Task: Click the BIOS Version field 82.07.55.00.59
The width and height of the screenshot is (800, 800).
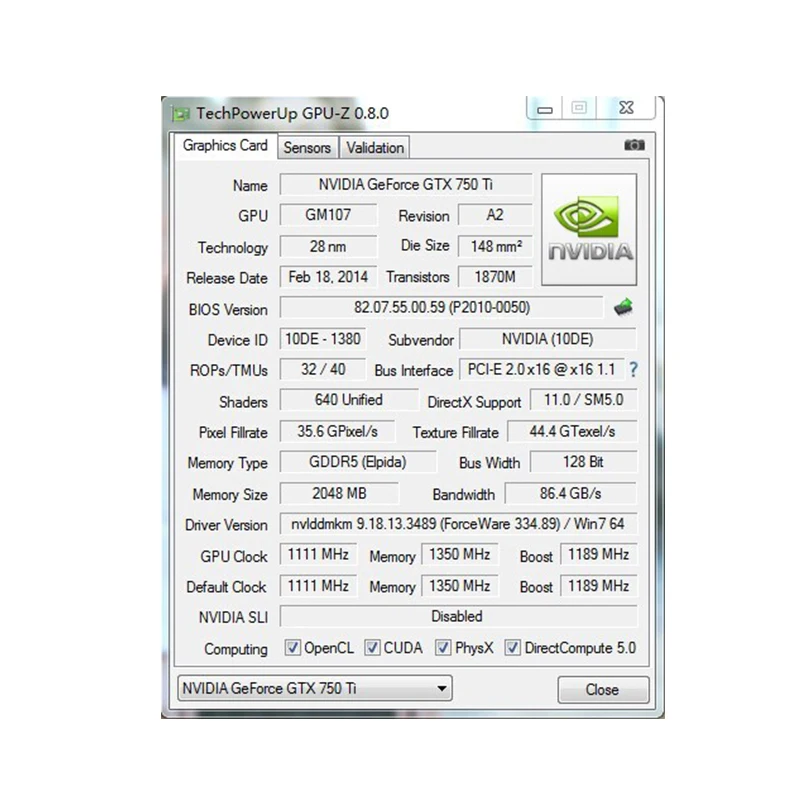Action: click(442, 307)
